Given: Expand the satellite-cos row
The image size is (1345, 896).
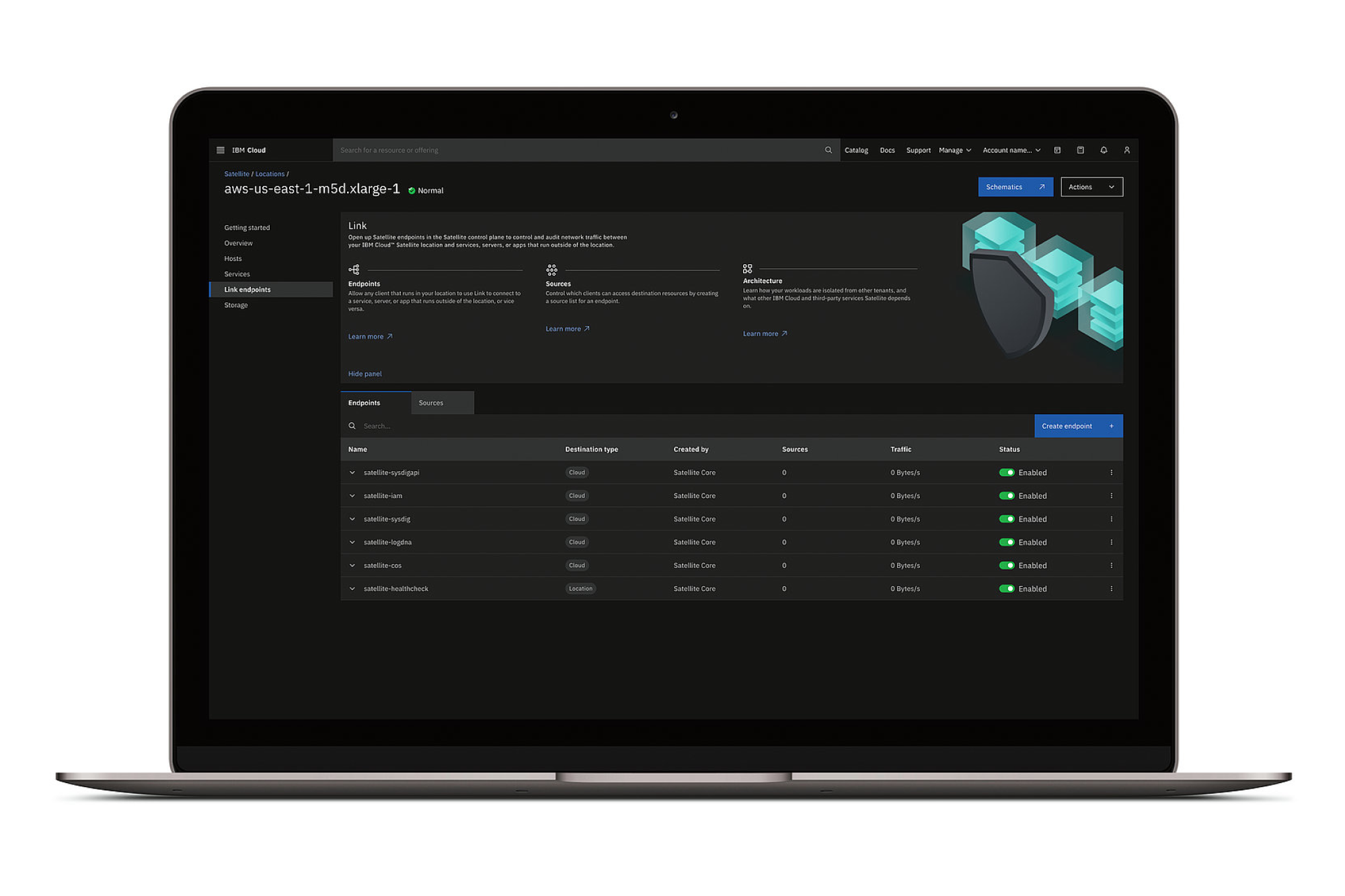Looking at the screenshot, I should (352, 565).
